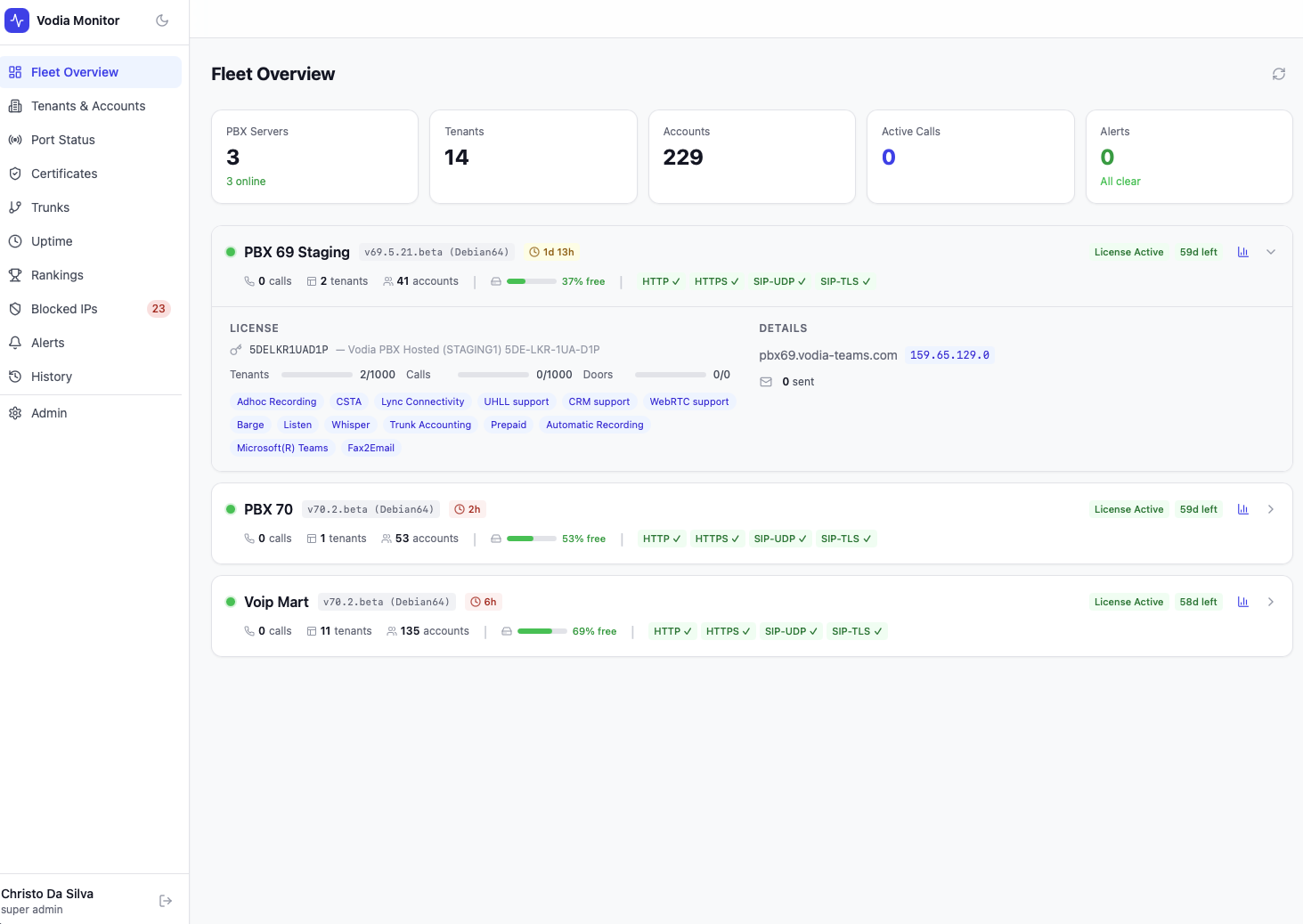Screen dimensions: 1303x924
Task: Open the chart icon for PBX 69 Staging
Action: click(x=1242, y=252)
